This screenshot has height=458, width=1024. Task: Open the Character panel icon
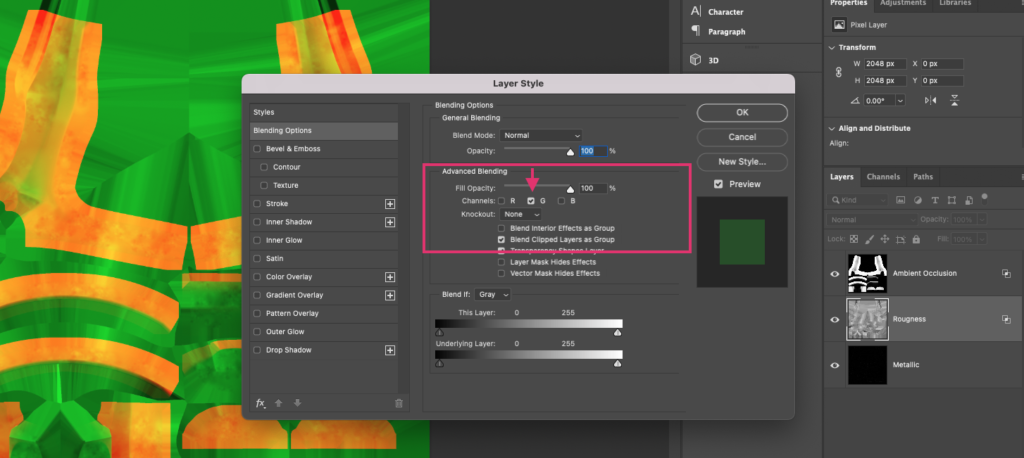[x=696, y=11]
